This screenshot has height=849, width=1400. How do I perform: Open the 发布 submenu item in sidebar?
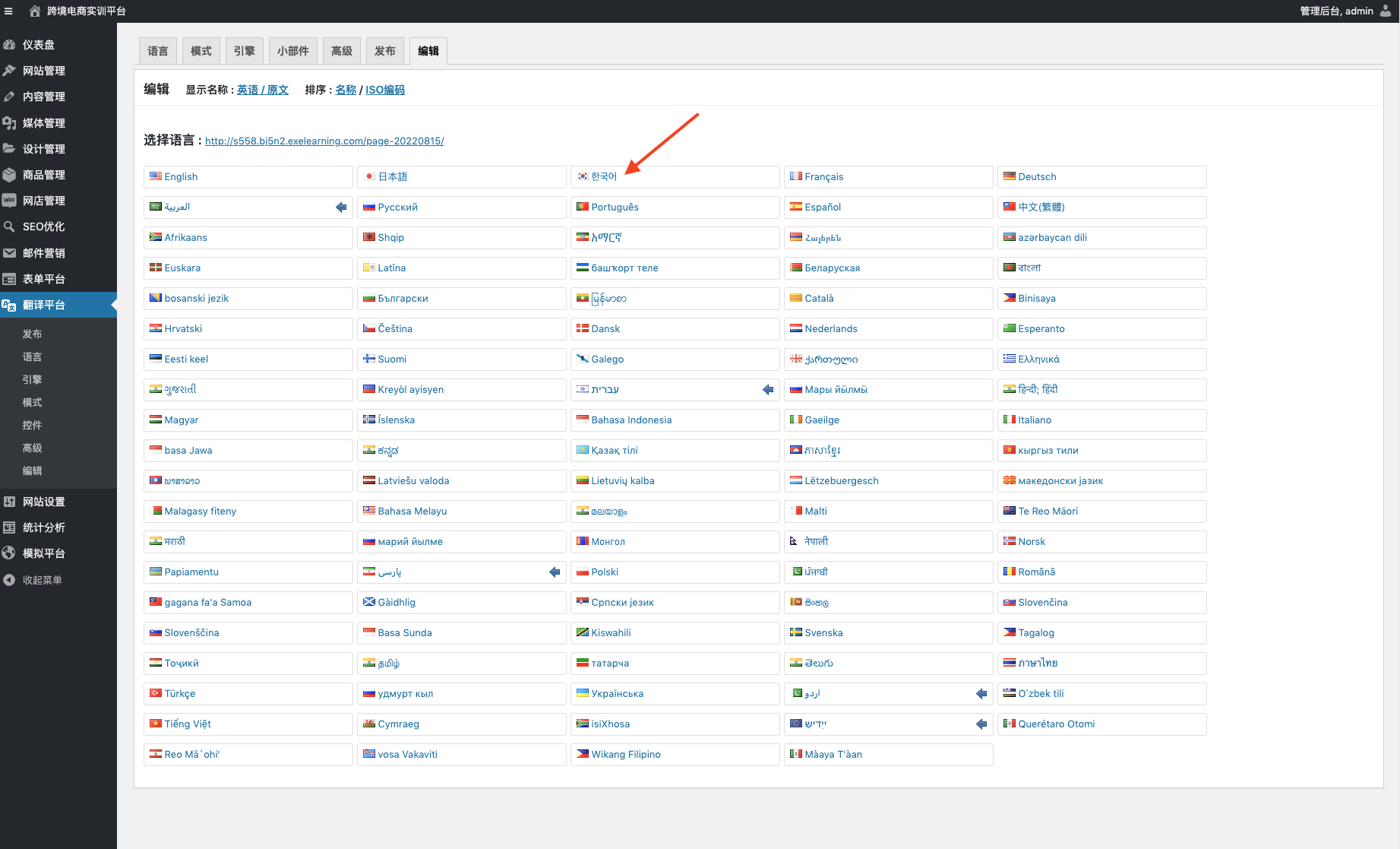[32, 334]
